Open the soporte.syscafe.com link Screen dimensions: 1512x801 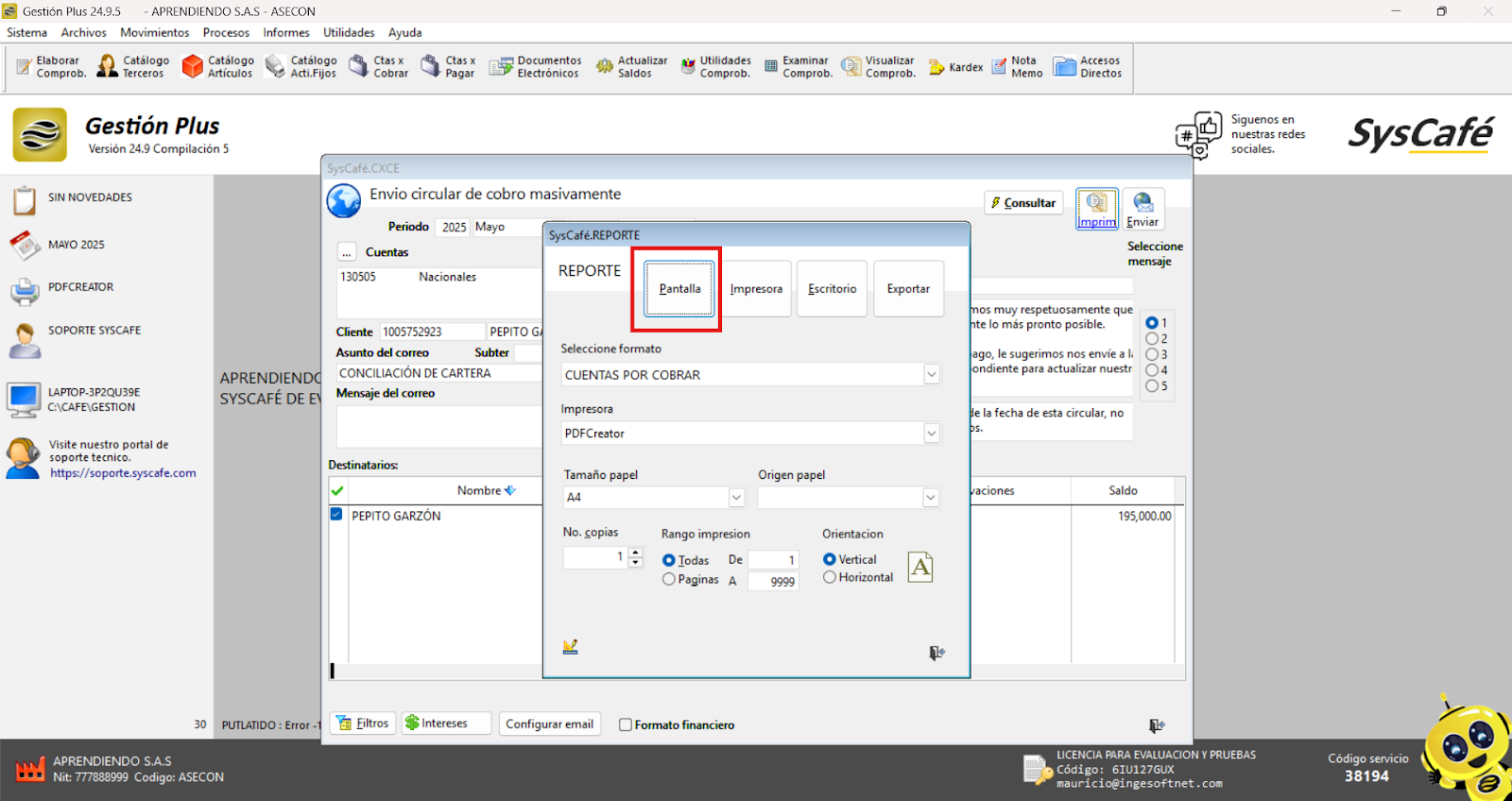pyautogui.click(x=123, y=473)
